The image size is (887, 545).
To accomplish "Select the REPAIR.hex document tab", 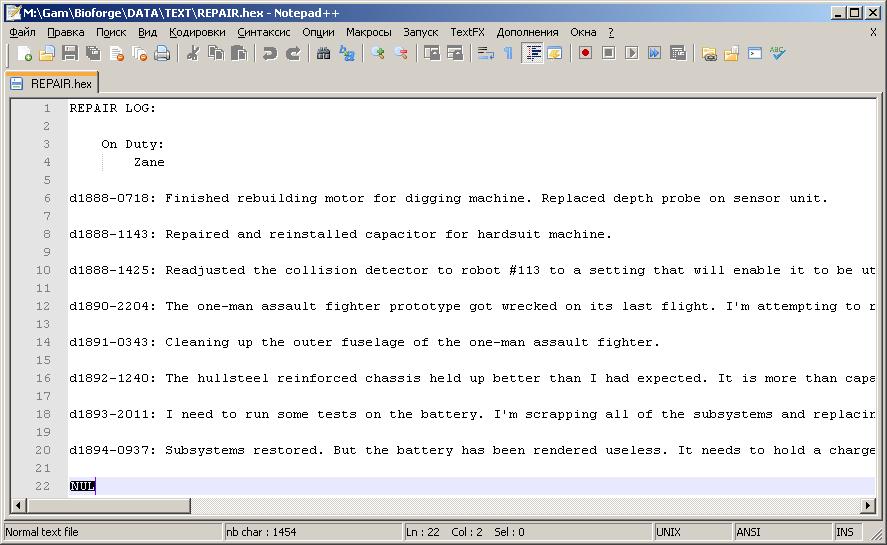I will click(52, 84).
